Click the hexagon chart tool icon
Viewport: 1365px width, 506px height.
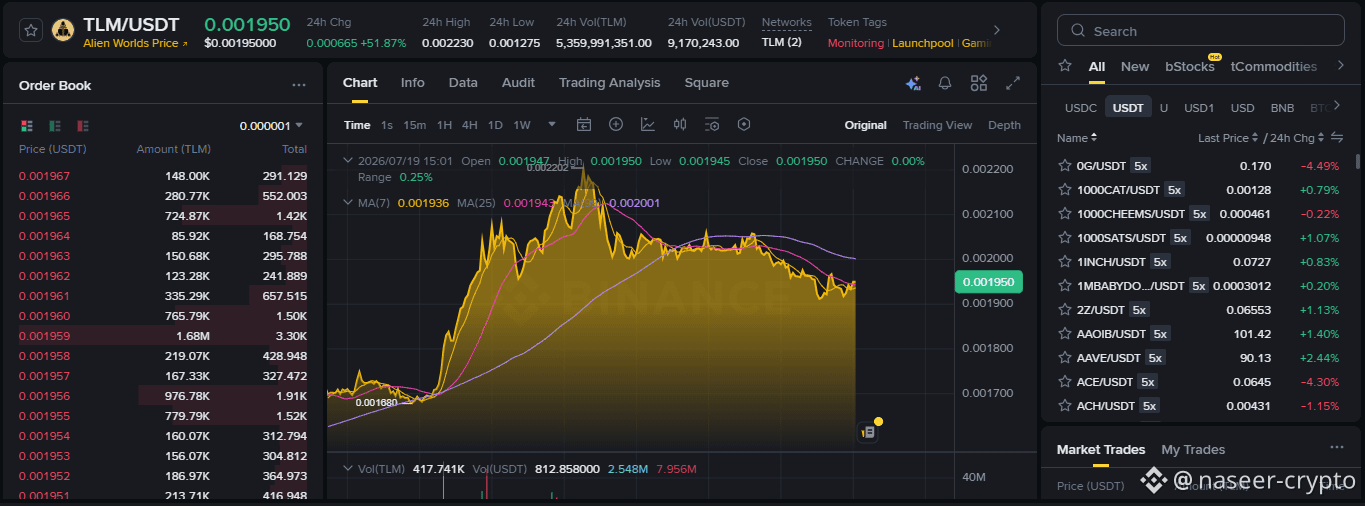[744, 125]
